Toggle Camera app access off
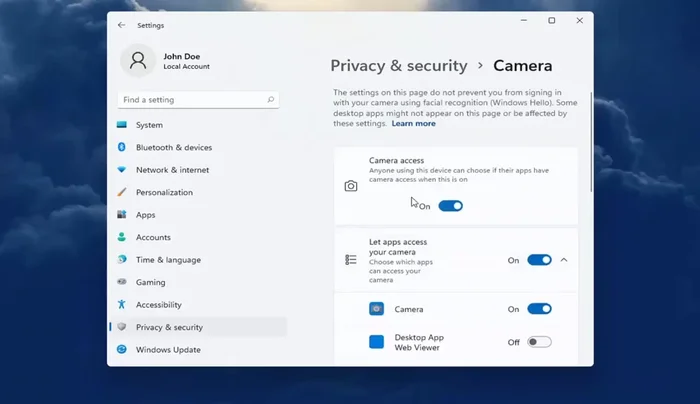The width and height of the screenshot is (700, 404). (x=539, y=309)
